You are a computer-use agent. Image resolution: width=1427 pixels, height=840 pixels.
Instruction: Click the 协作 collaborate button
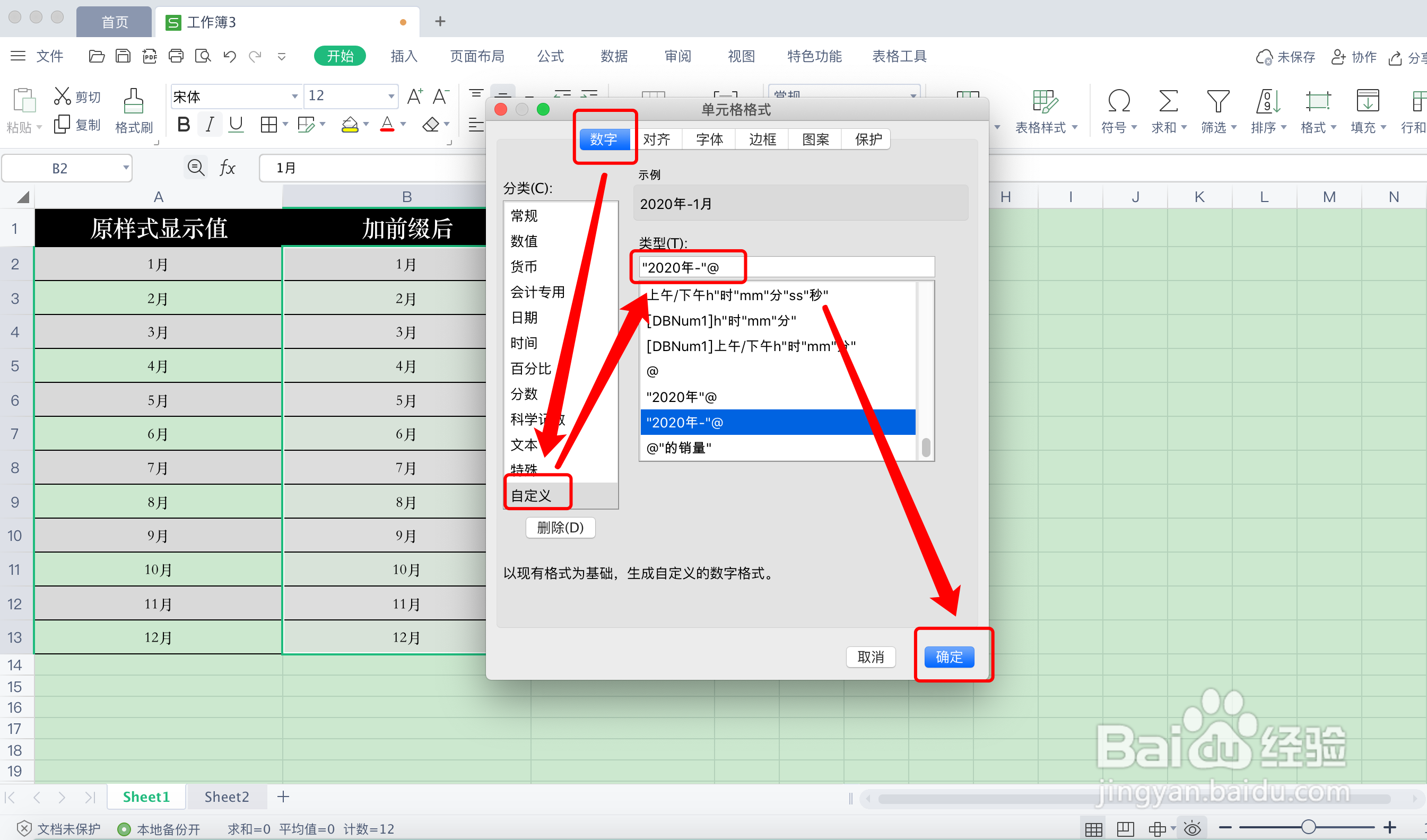[1353, 57]
